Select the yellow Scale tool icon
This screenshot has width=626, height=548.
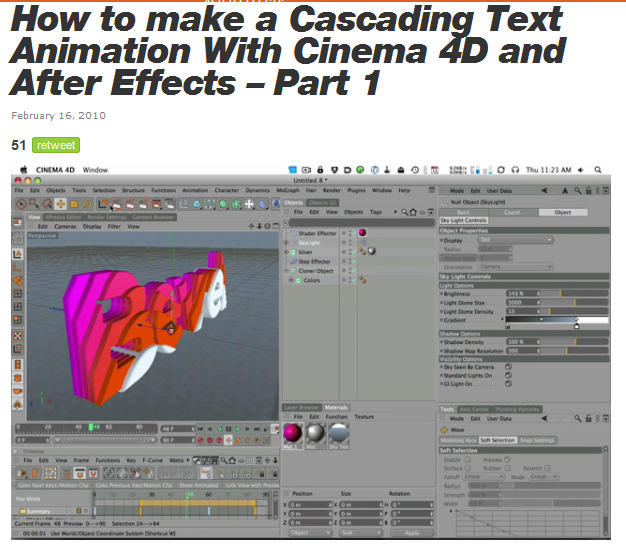tap(73, 204)
